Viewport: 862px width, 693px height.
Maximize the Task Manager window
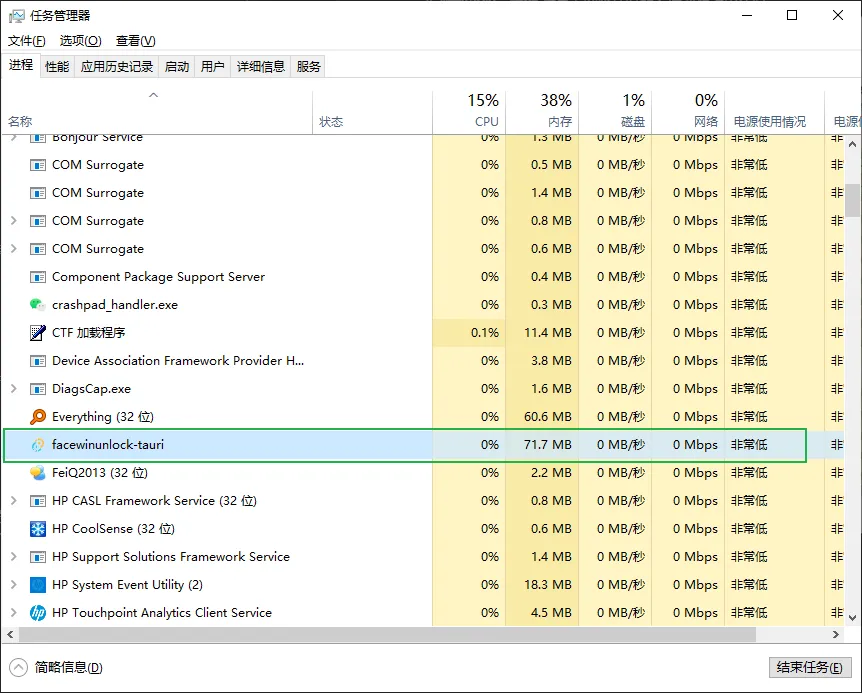[x=792, y=15]
